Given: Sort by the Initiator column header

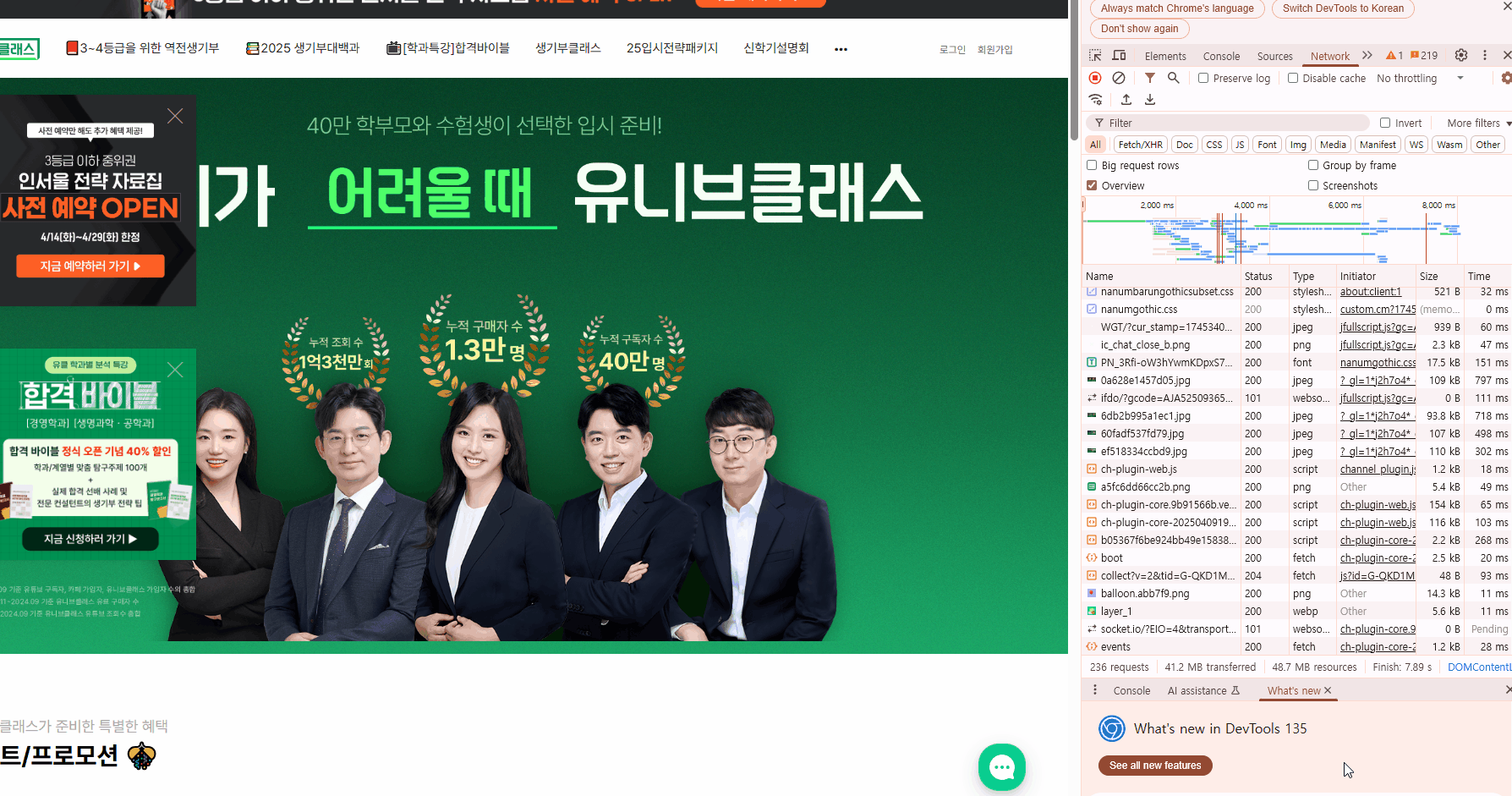Looking at the screenshot, I should coord(1375,276).
